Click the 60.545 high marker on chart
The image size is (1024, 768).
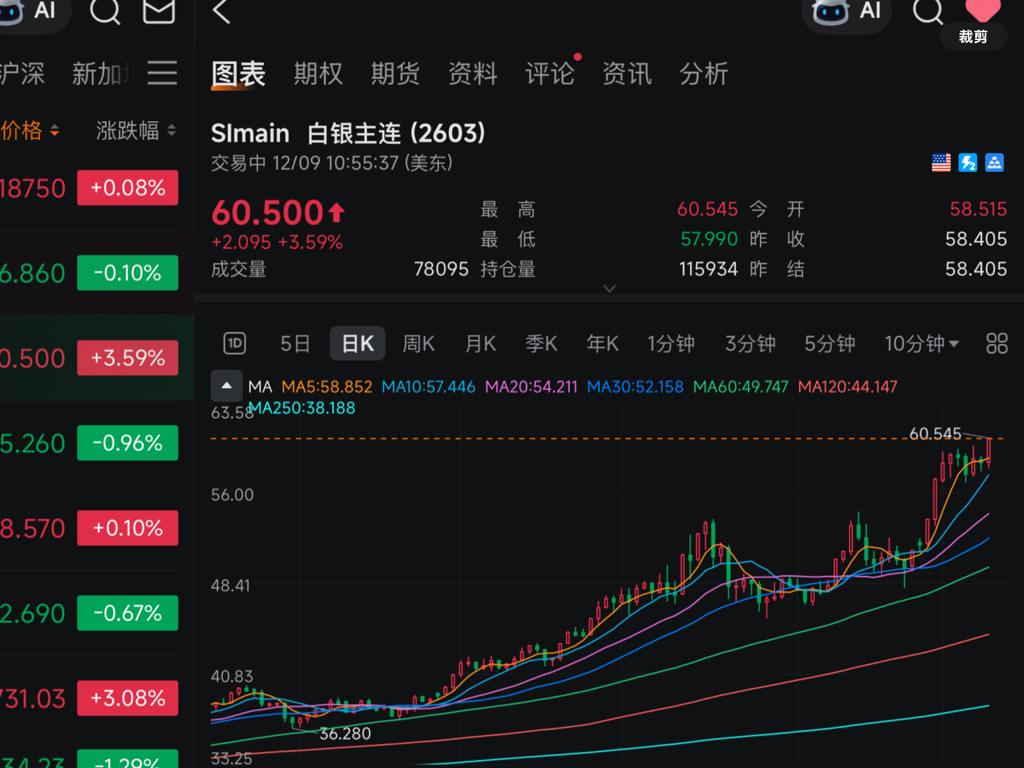tap(935, 434)
